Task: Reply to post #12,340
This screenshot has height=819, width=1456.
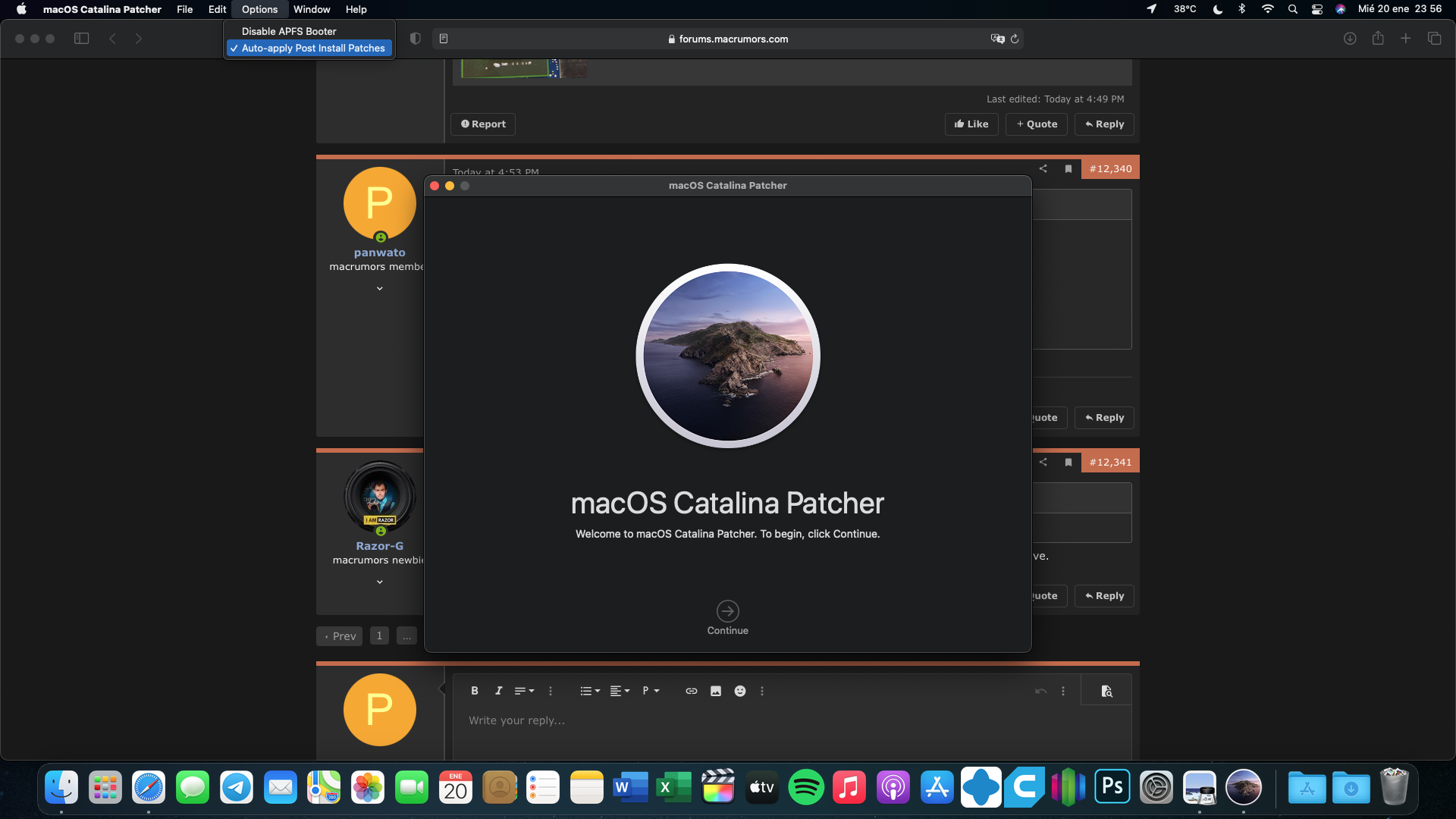Action: (1104, 418)
